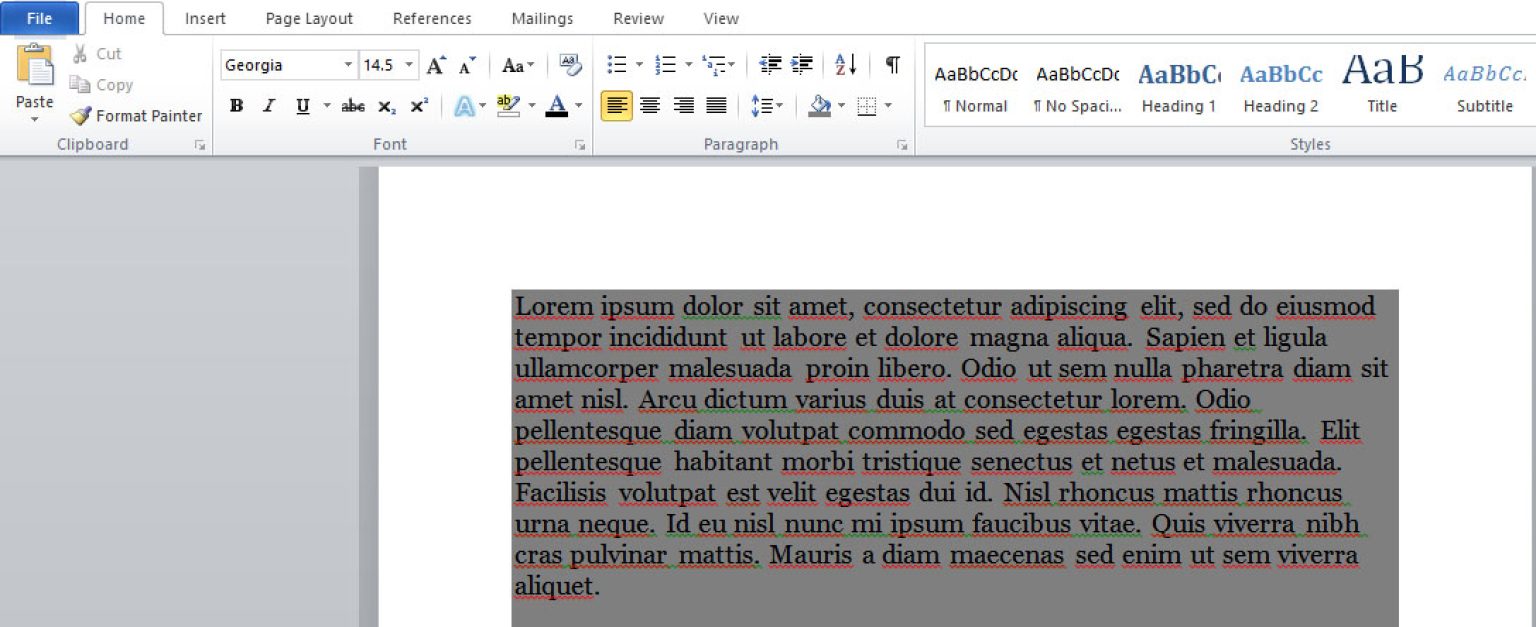Click the Grow Font icon
The image size is (1536, 627).
coord(434,63)
